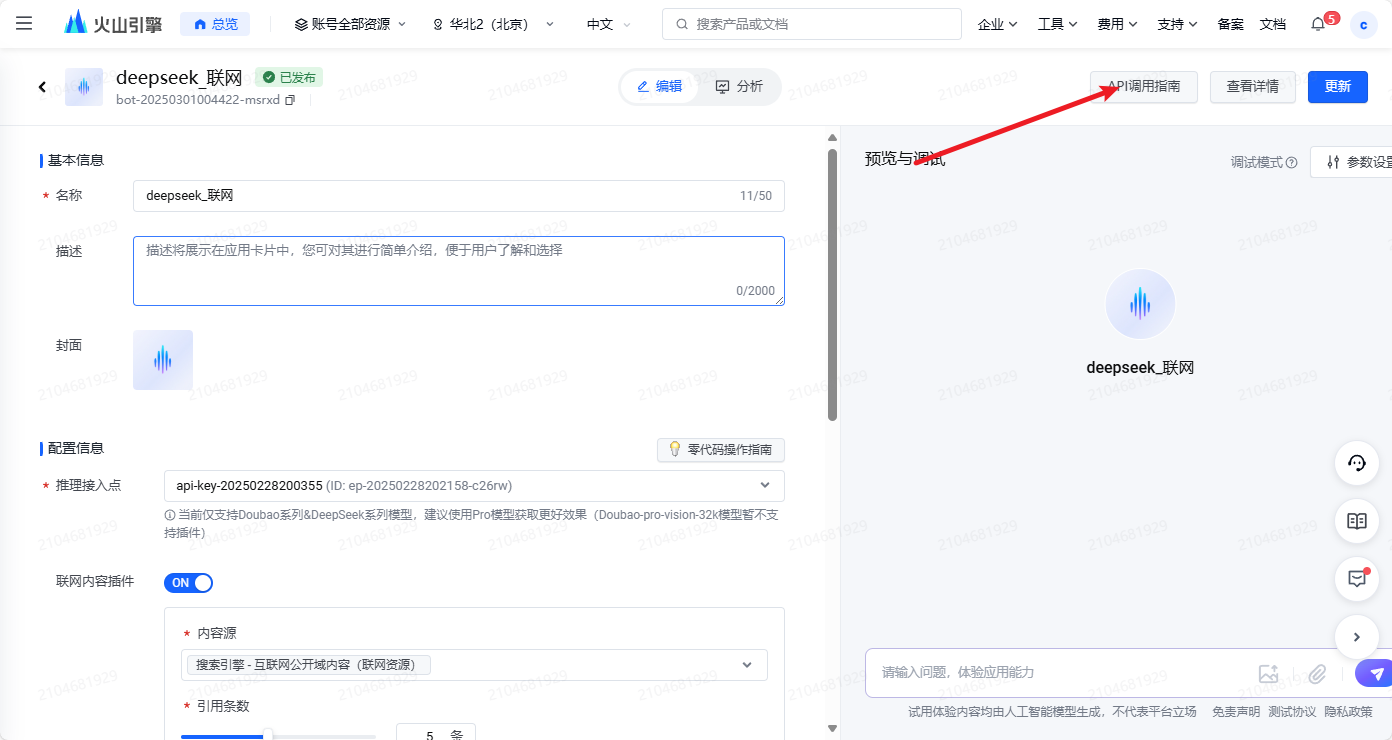Click the scrollbar up arrow
This screenshot has height=740, width=1392.
coord(832,138)
